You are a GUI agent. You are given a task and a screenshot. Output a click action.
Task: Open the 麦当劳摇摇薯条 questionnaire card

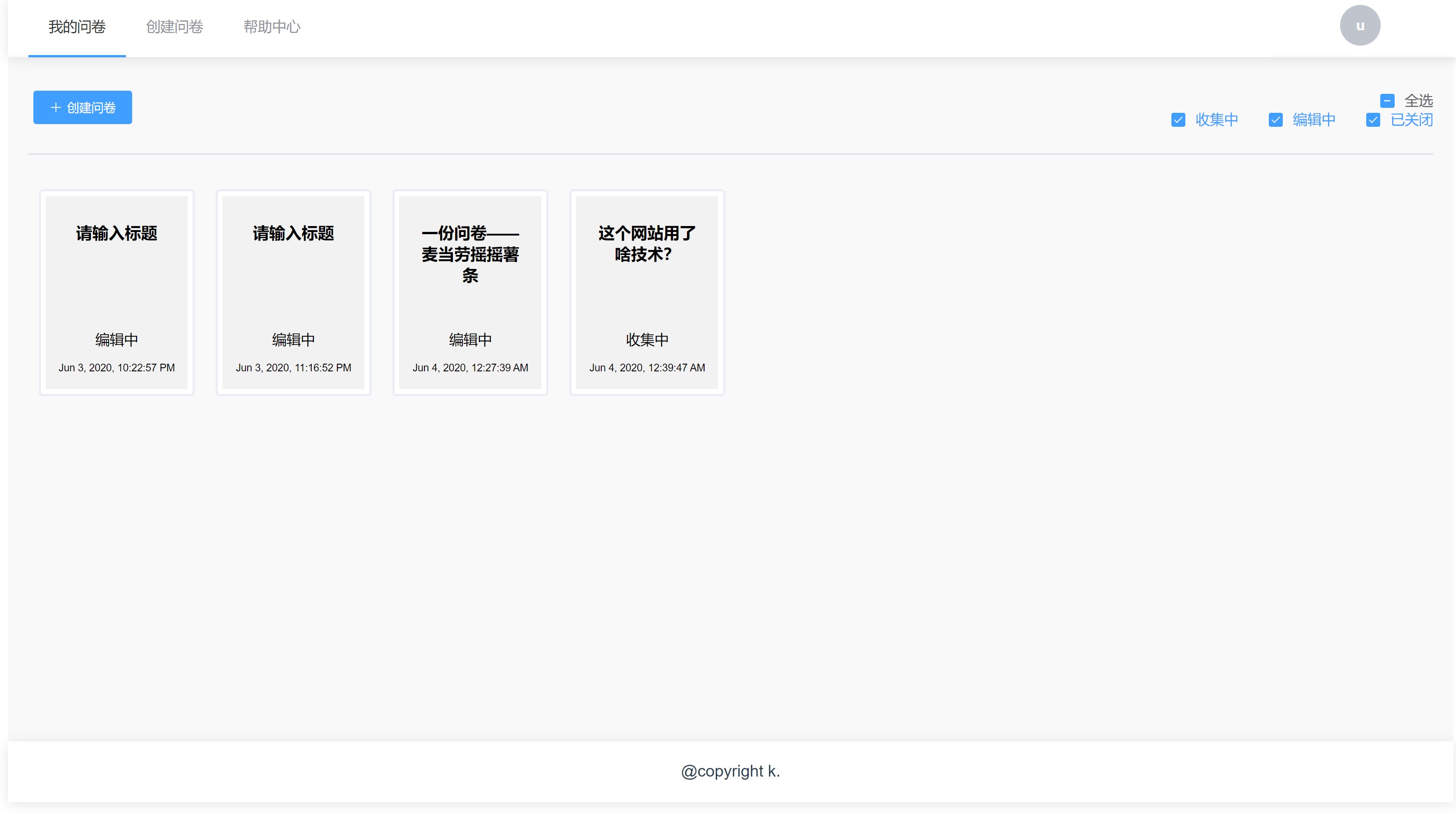pos(470,292)
